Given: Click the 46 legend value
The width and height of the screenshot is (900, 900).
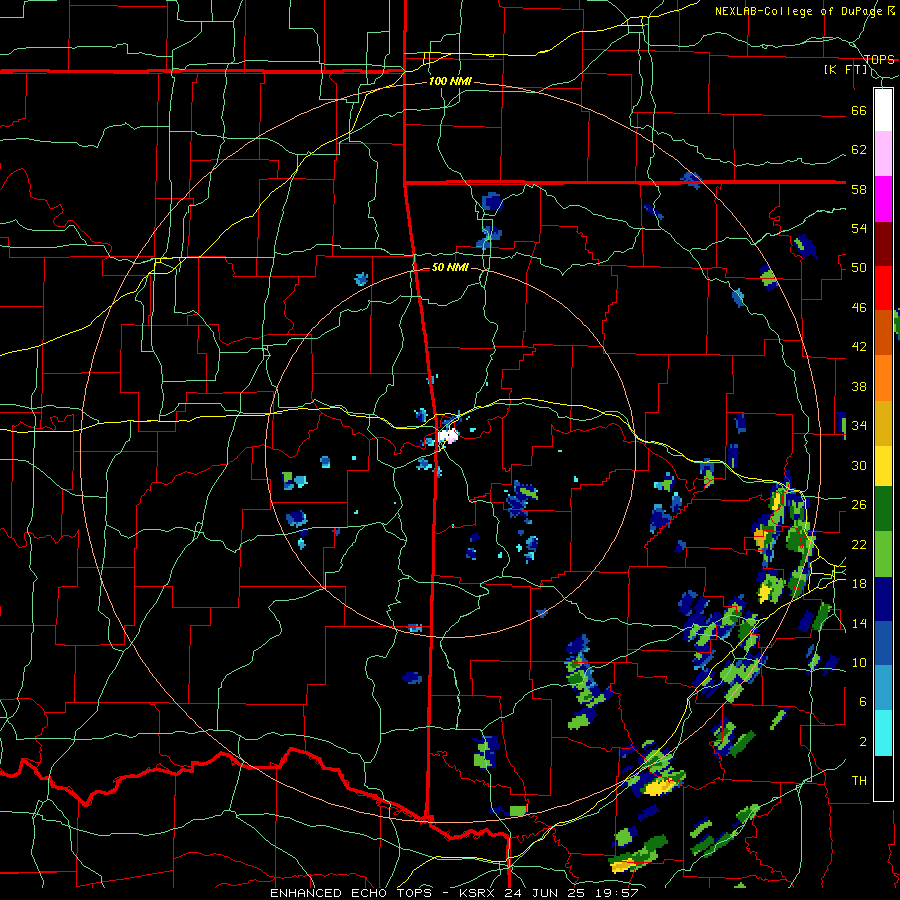Looking at the screenshot, I should point(859,308).
